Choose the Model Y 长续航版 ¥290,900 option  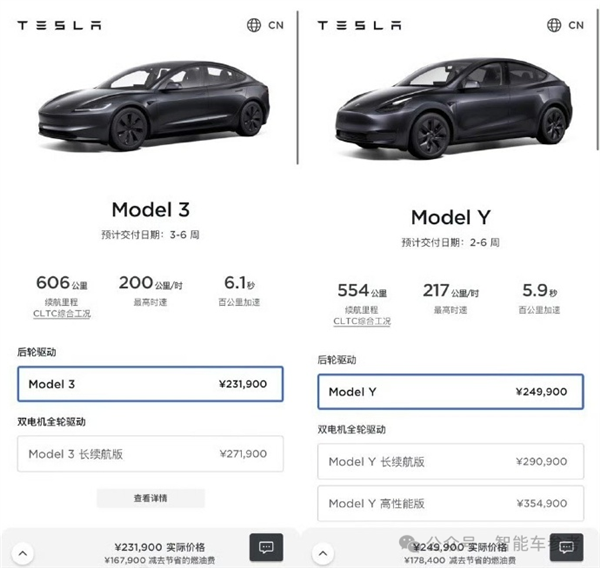pos(448,462)
